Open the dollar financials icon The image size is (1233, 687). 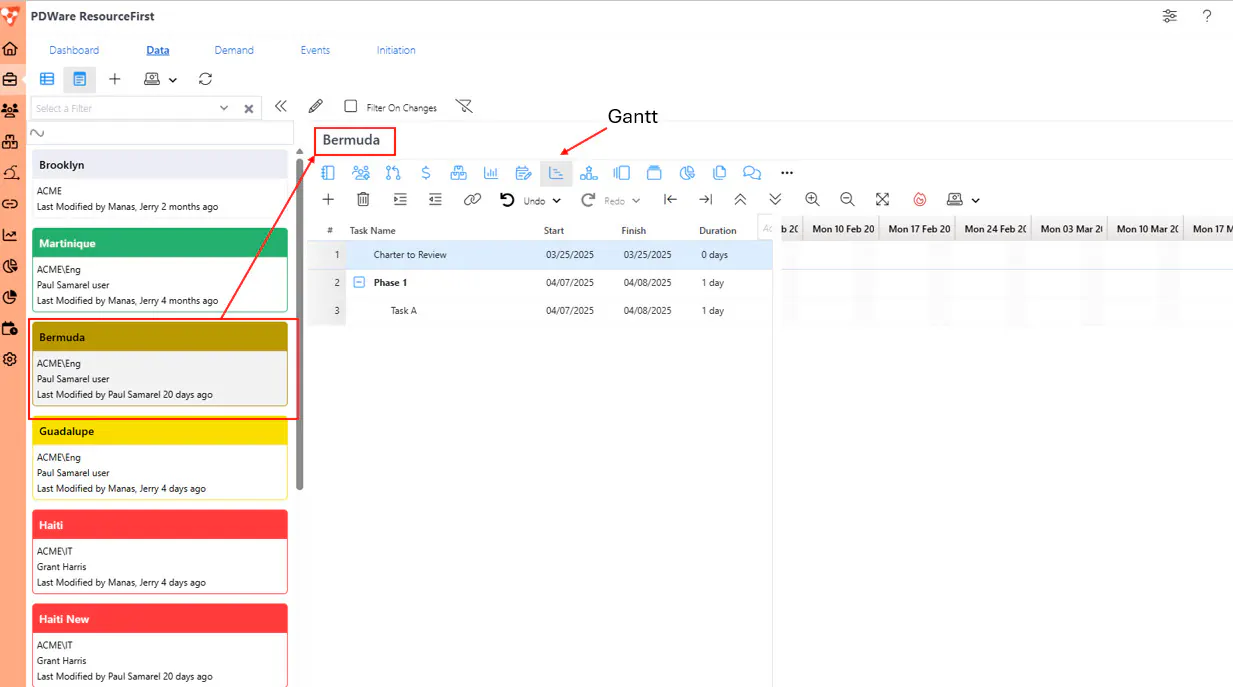click(426, 173)
